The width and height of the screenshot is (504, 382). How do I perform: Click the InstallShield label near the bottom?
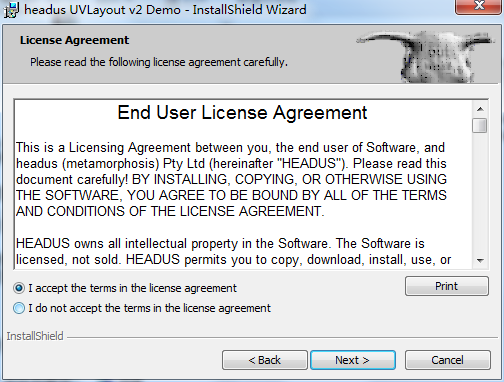35,336
